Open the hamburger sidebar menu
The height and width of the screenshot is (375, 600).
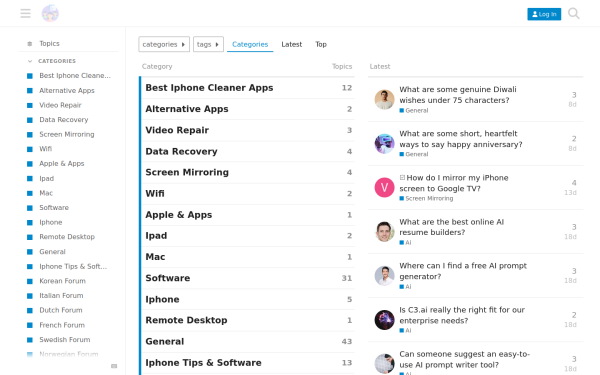(26, 14)
